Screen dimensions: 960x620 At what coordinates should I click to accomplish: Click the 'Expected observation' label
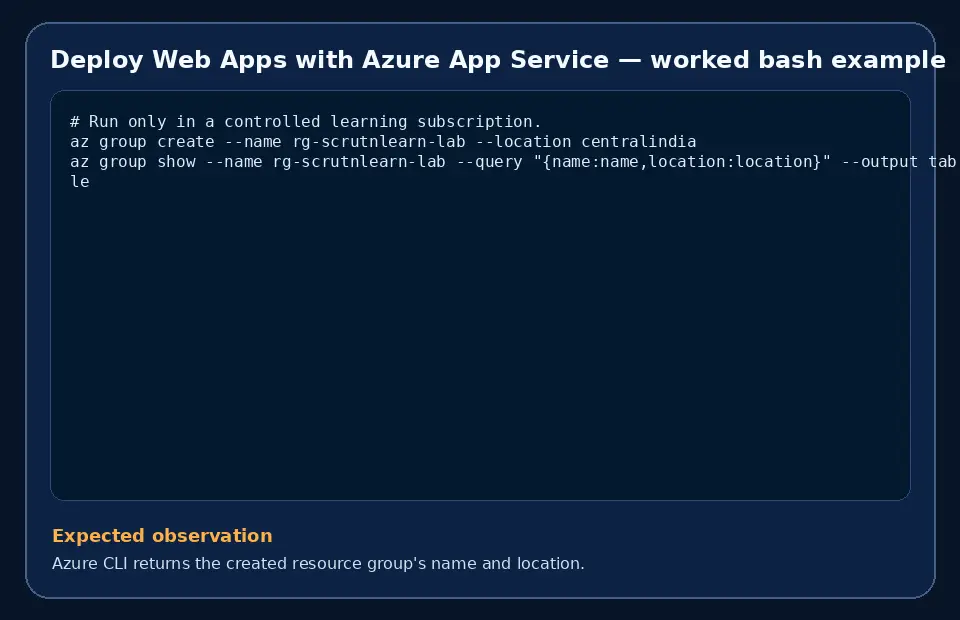pyautogui.click(x=162, y=536)
